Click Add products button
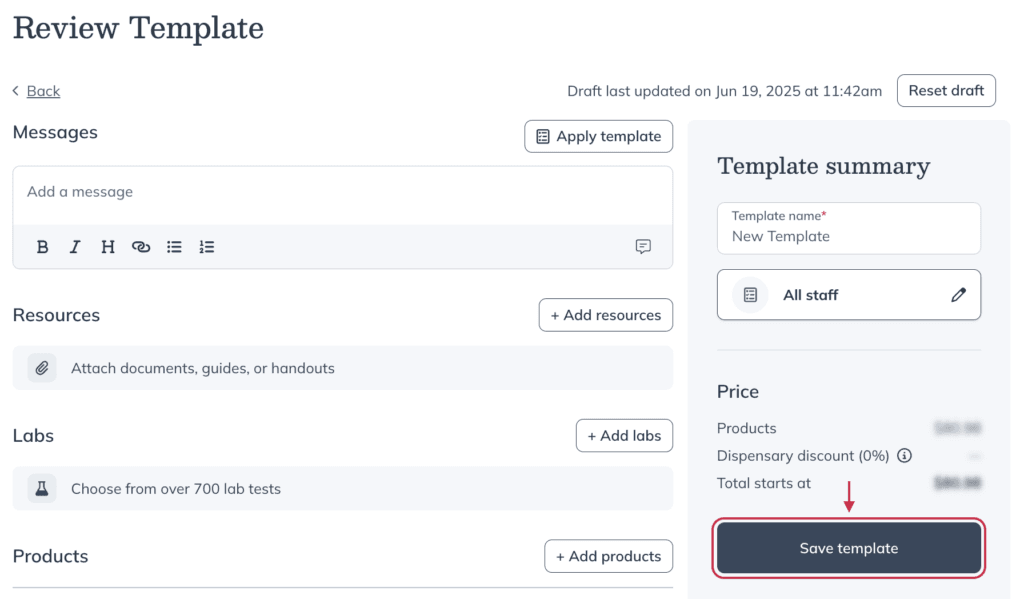 608,556
